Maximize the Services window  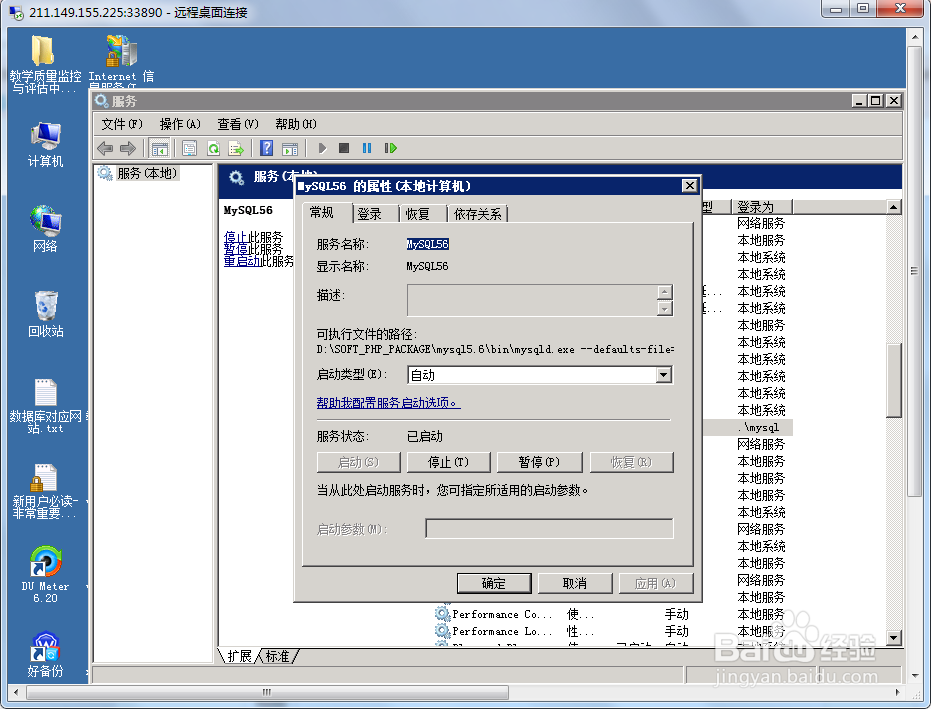(876, 100)
